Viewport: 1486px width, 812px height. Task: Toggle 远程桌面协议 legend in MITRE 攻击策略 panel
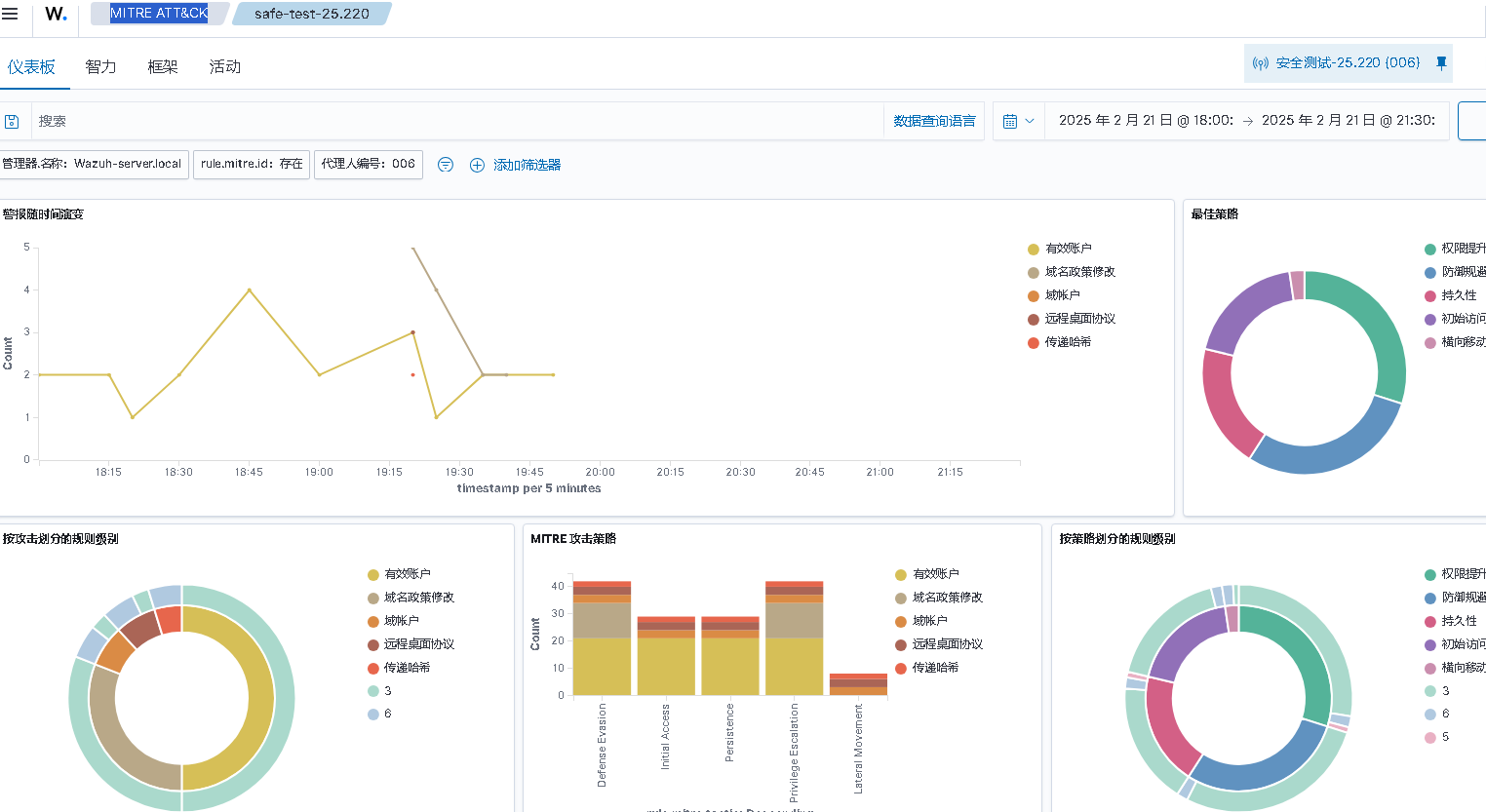tap(947, 644)
